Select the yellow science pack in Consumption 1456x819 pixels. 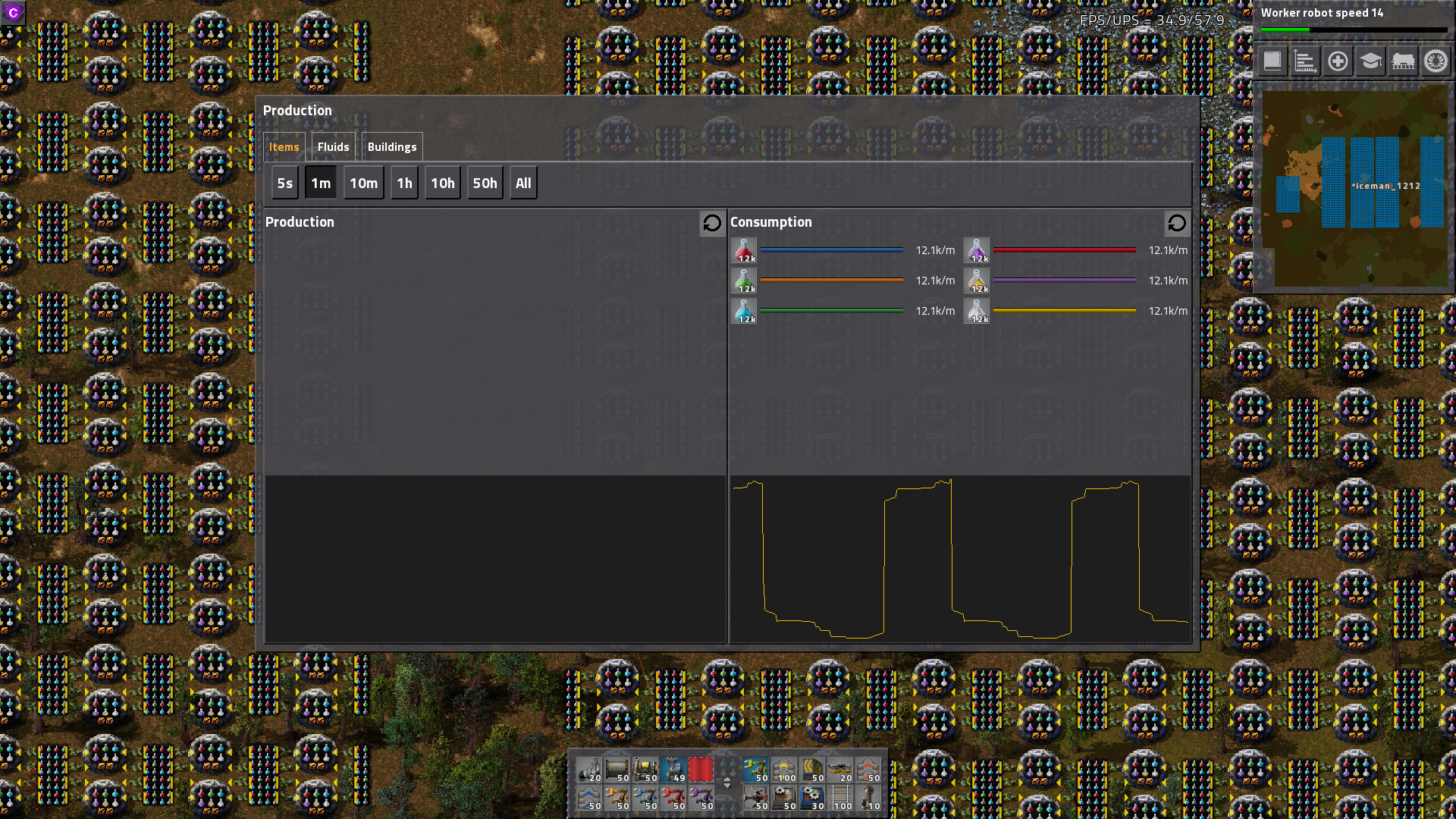(977, 281)
